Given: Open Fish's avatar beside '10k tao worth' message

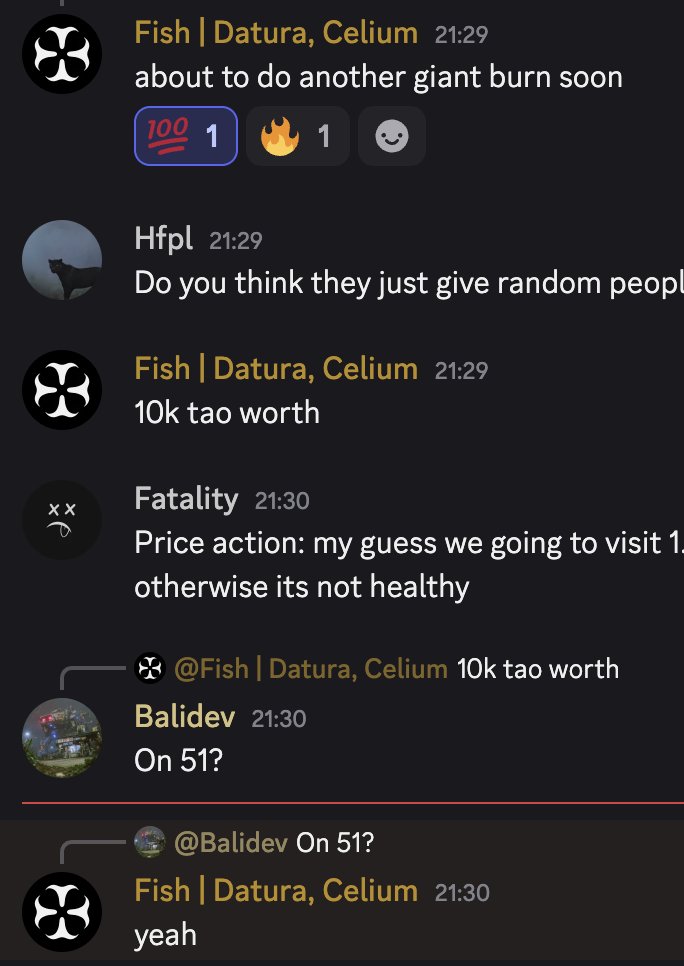Looking at the screenshot, I should click(x=62, y=390).
